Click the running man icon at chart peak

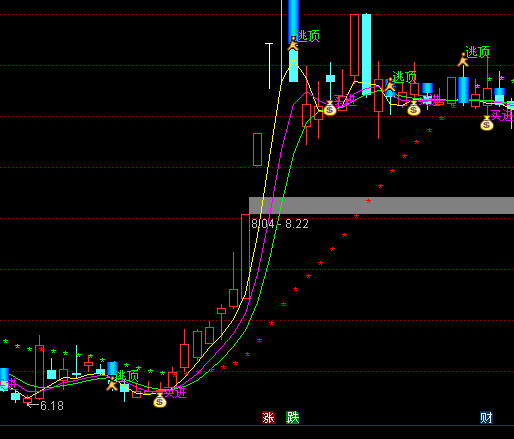coord(293,44)
